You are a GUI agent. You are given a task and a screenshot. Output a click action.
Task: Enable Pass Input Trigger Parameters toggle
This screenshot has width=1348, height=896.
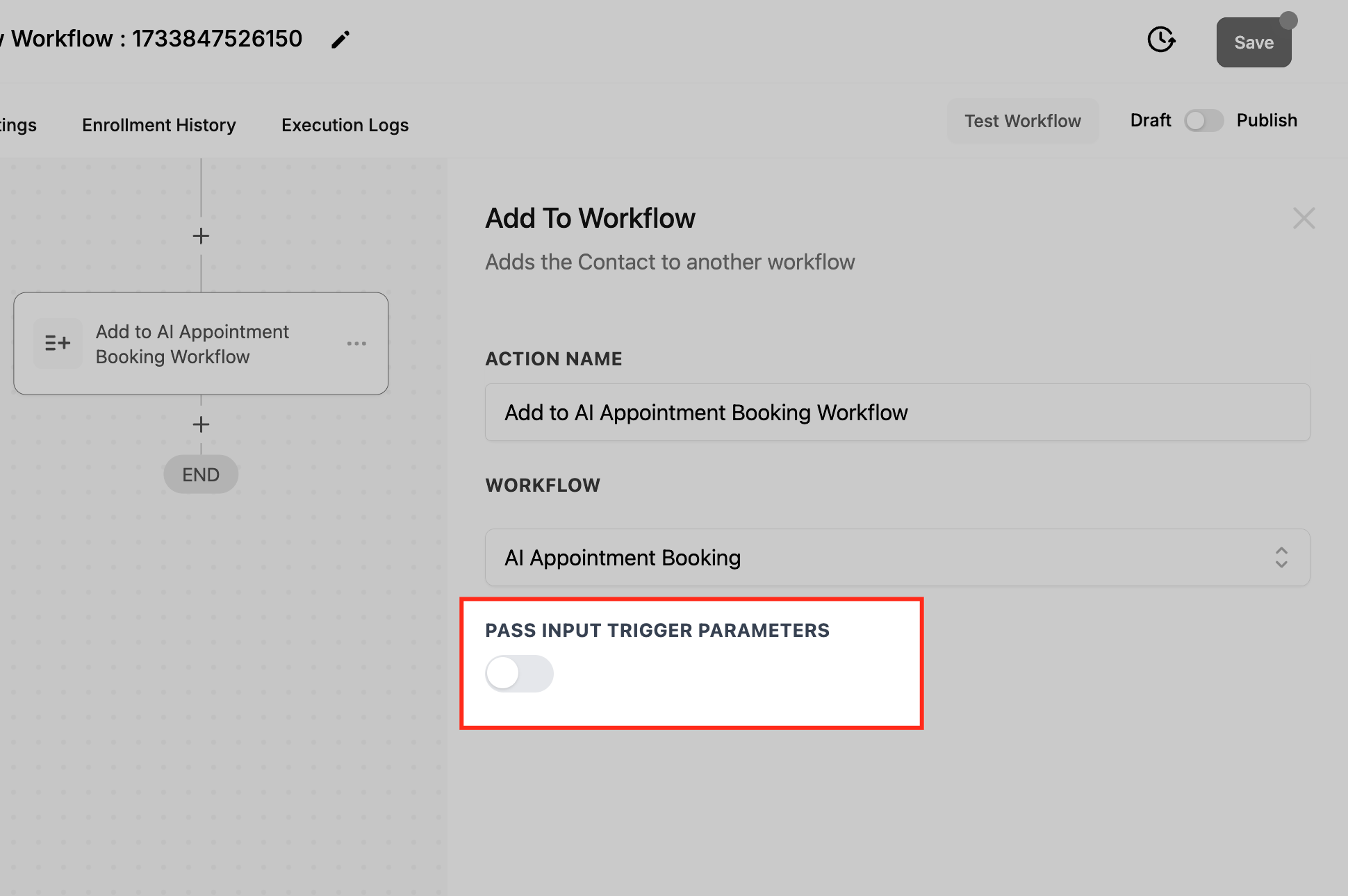pyautogui.click(x=519, y=673)
